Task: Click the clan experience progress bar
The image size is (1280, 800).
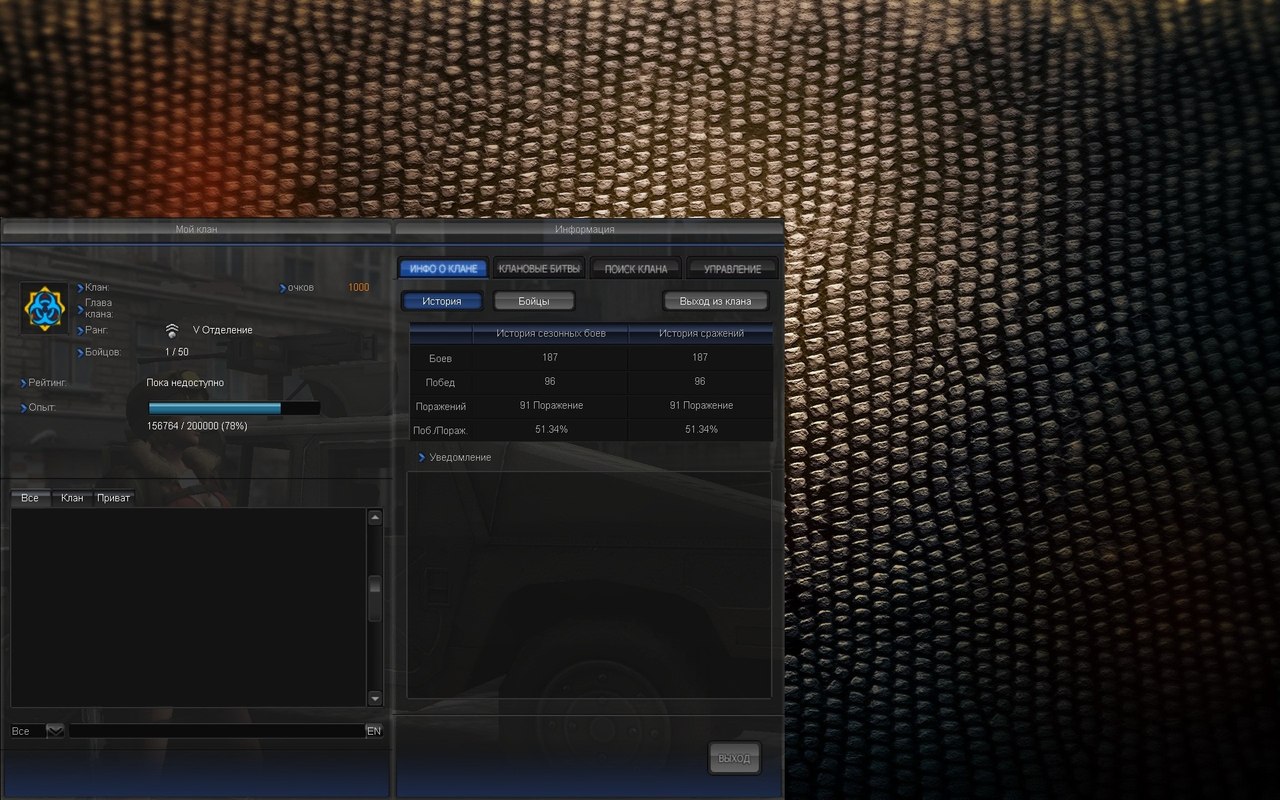Action: tap(234, 408)
